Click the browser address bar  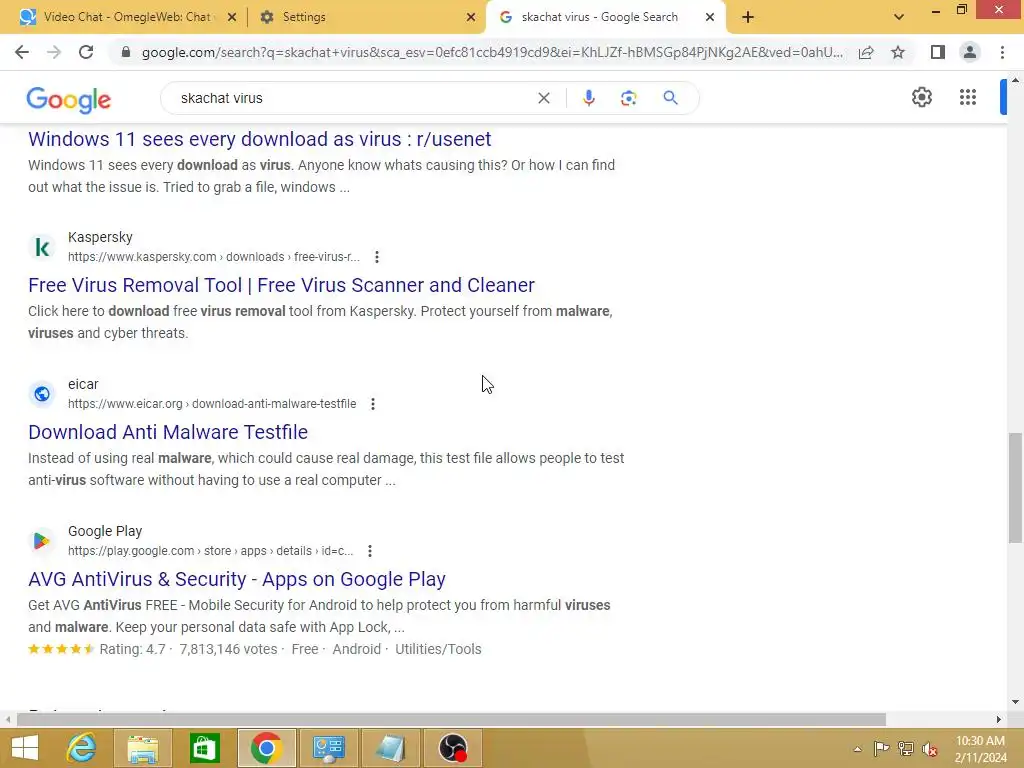(492, 52)
